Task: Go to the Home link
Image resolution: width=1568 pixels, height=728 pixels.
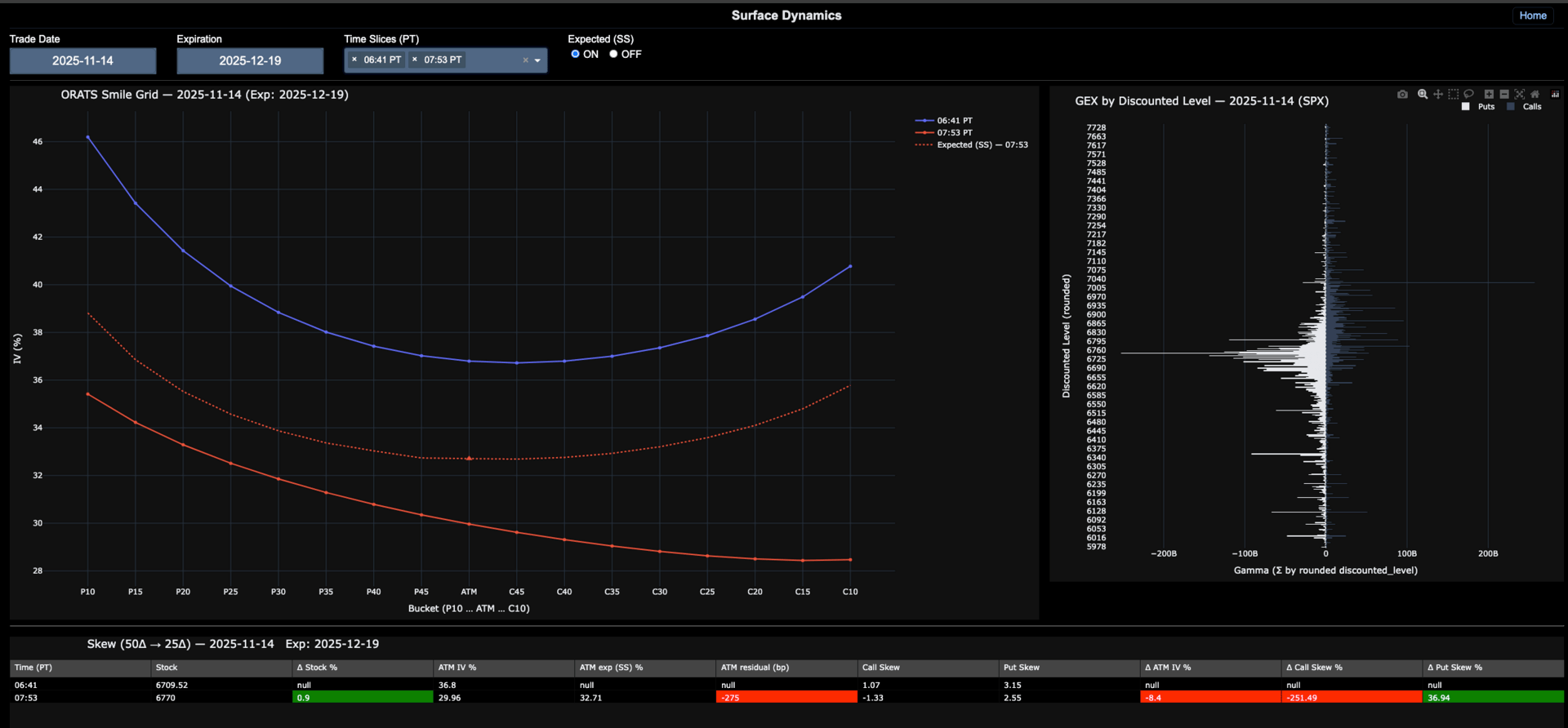Action: pyautogui.click(x=1532, y=16)
